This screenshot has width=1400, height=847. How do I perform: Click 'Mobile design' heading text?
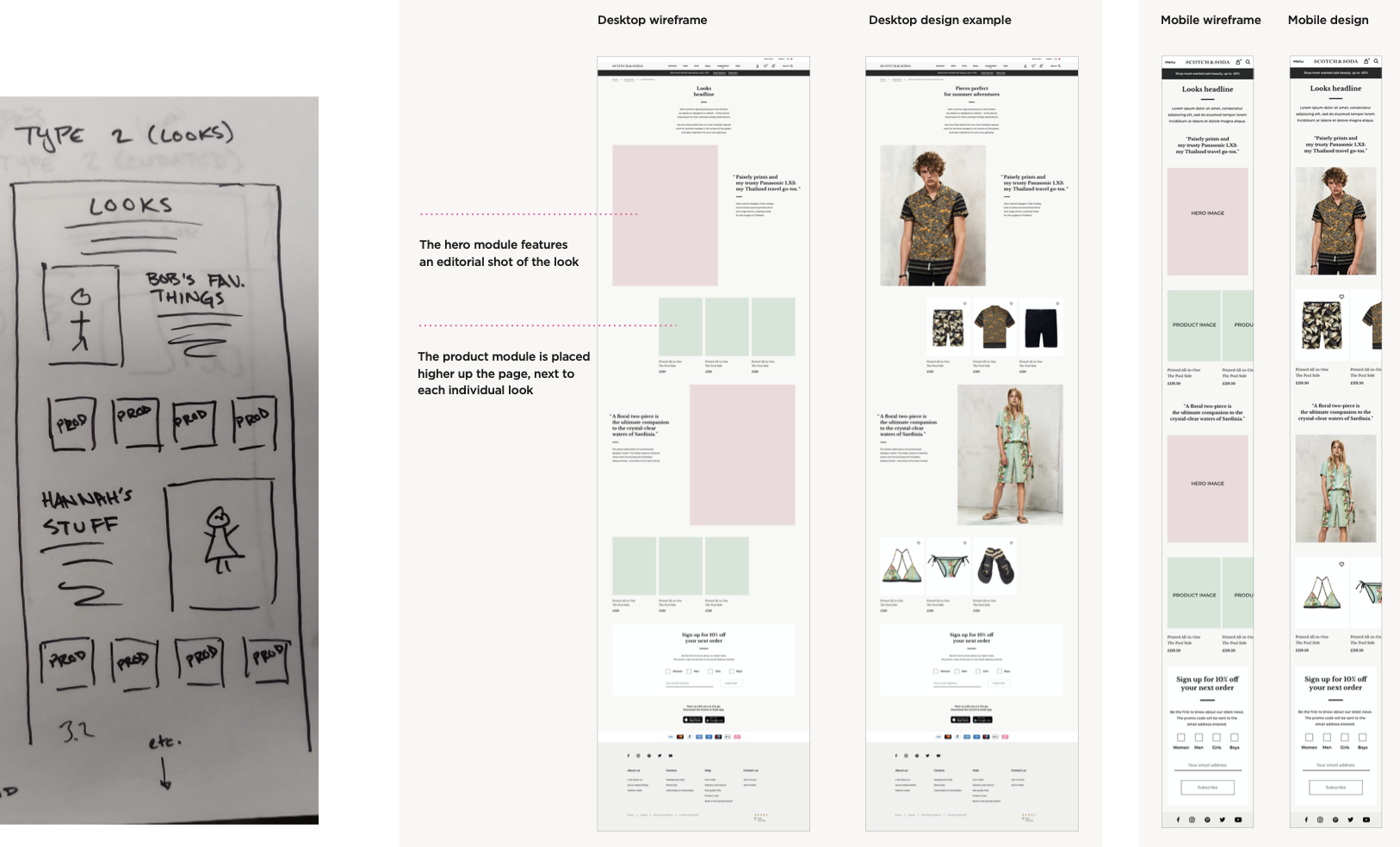click(1329, 20)
